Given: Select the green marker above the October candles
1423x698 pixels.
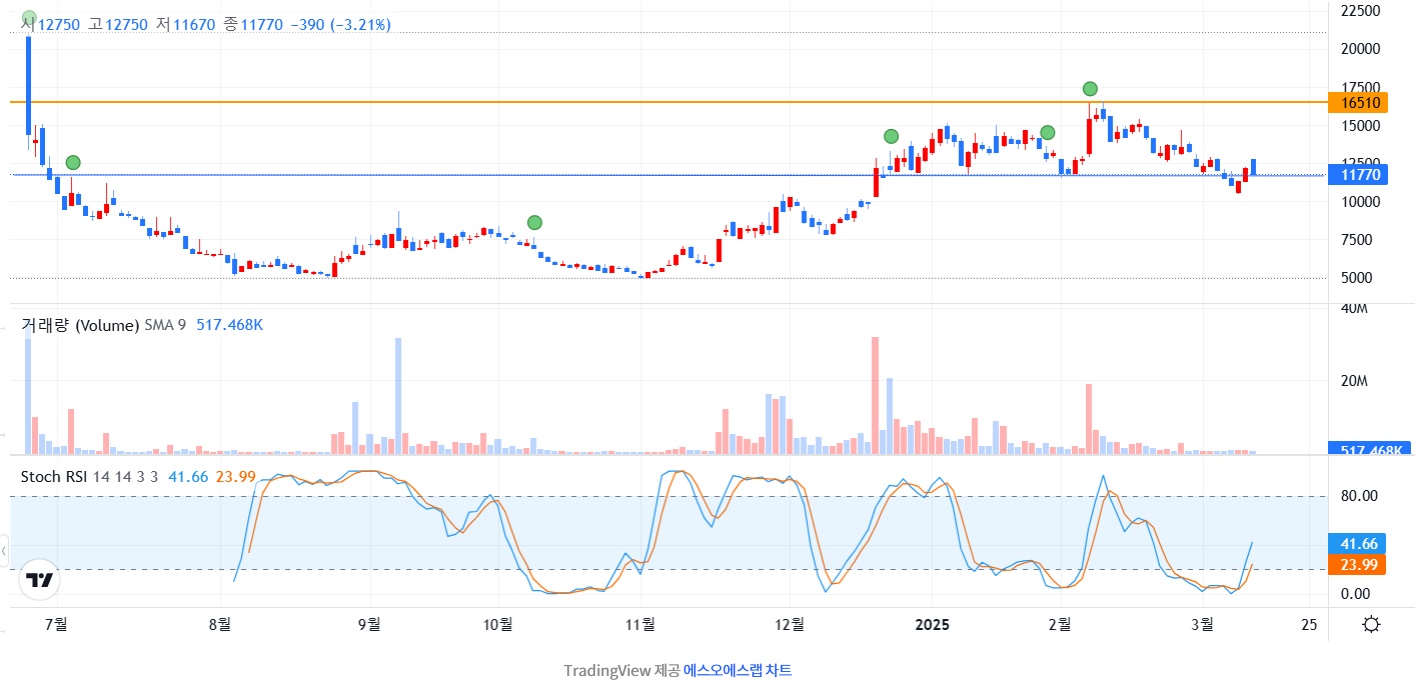Looking at the screenshot, I should 535,222.
